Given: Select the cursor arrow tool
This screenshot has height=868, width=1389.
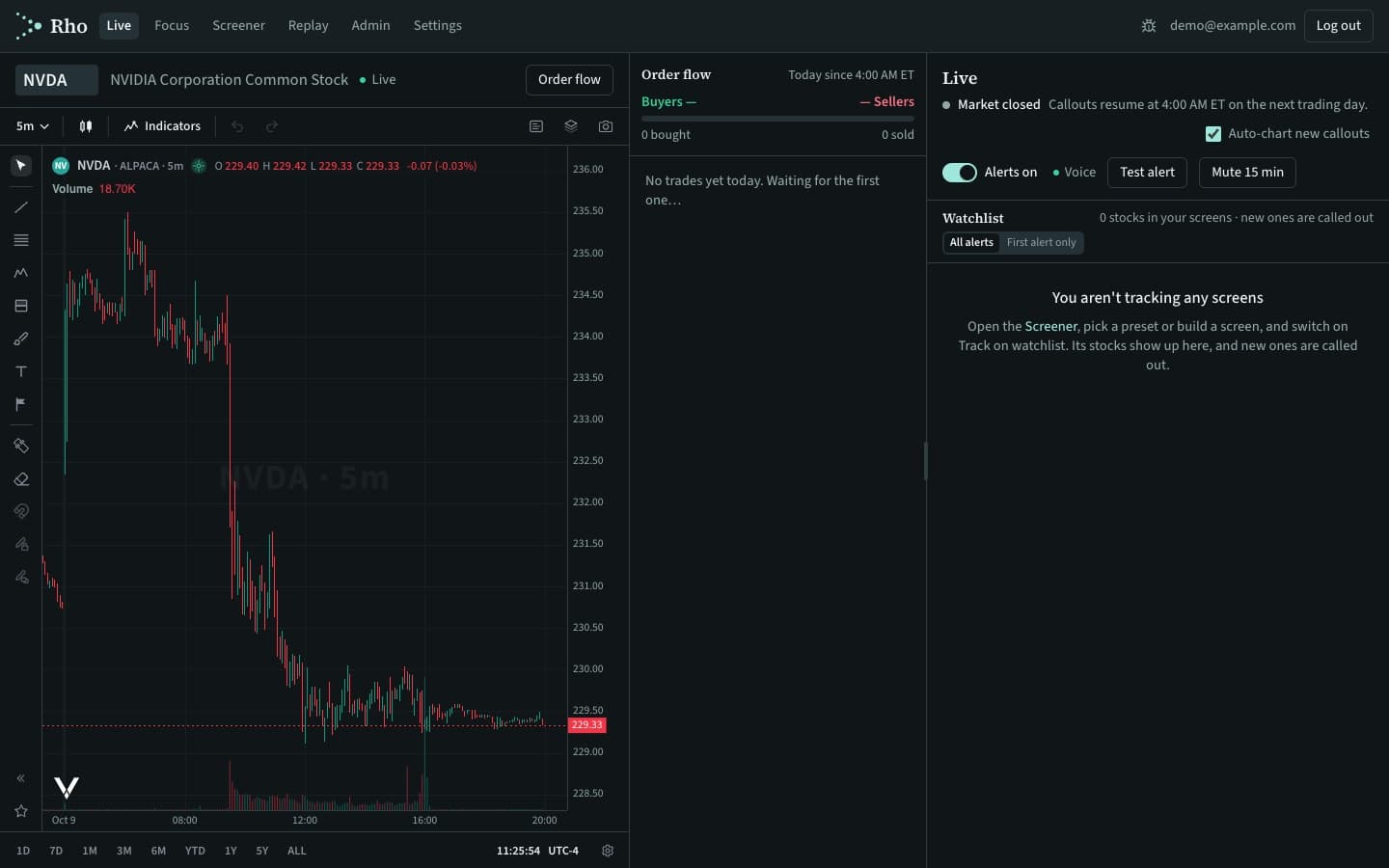Looking at the screenshot, I should click(x=21, y=166).
